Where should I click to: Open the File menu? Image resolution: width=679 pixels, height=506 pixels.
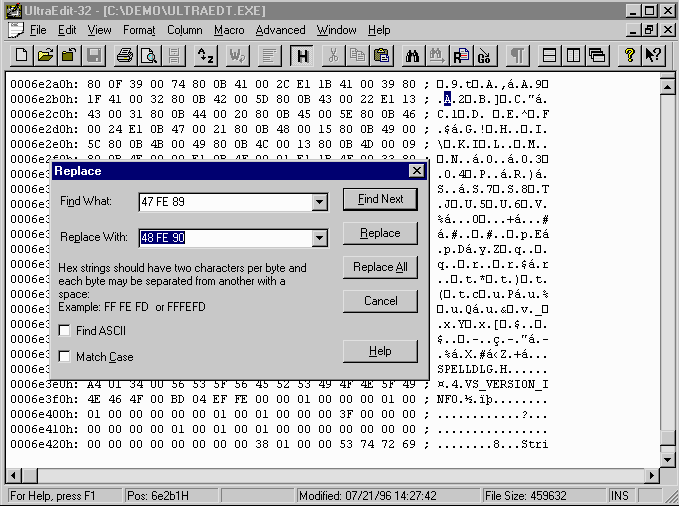pos(38,30)
